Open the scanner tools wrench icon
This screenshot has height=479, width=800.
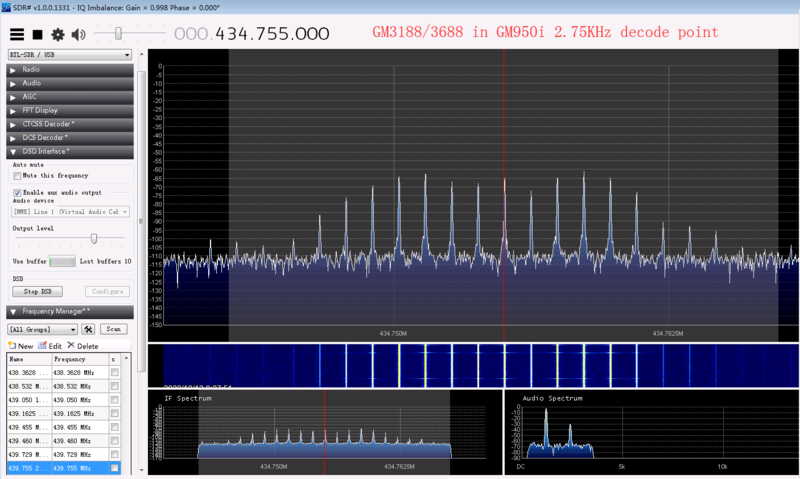point(88,330)
